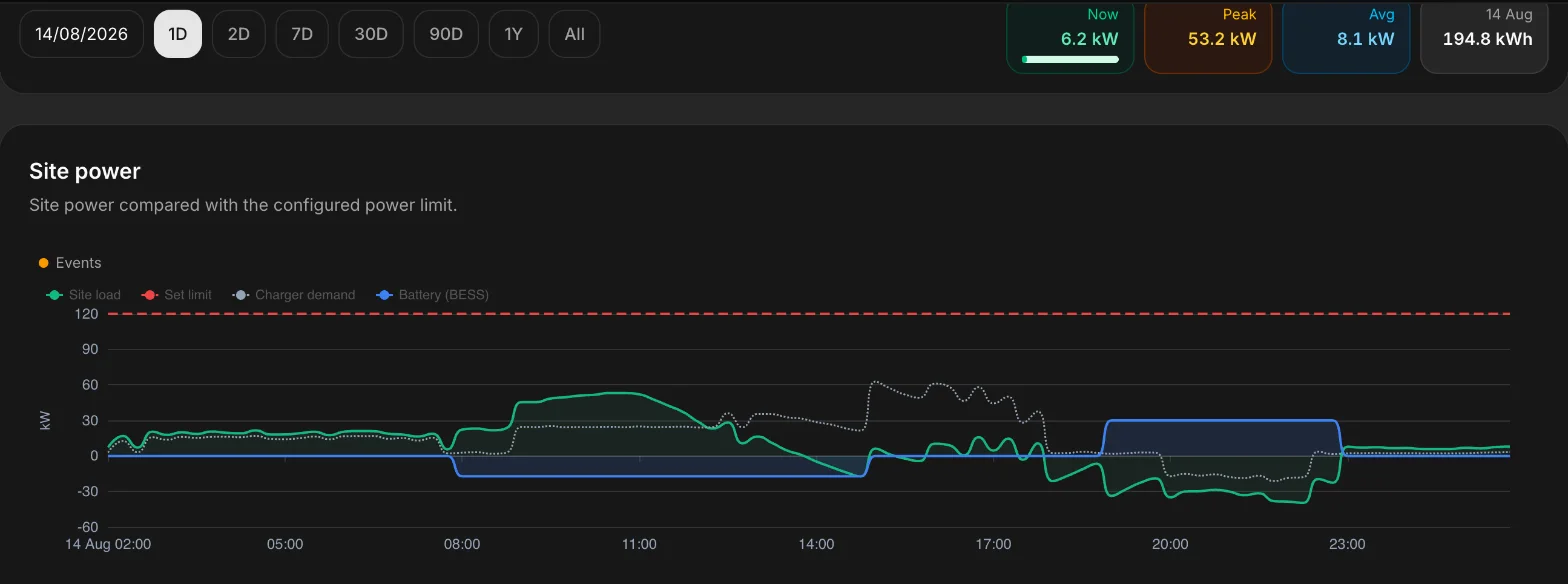The width and height of the screenshot is (1568, 584).
Task: Switch to the 7D time range
Action: [x=302, y=34]
